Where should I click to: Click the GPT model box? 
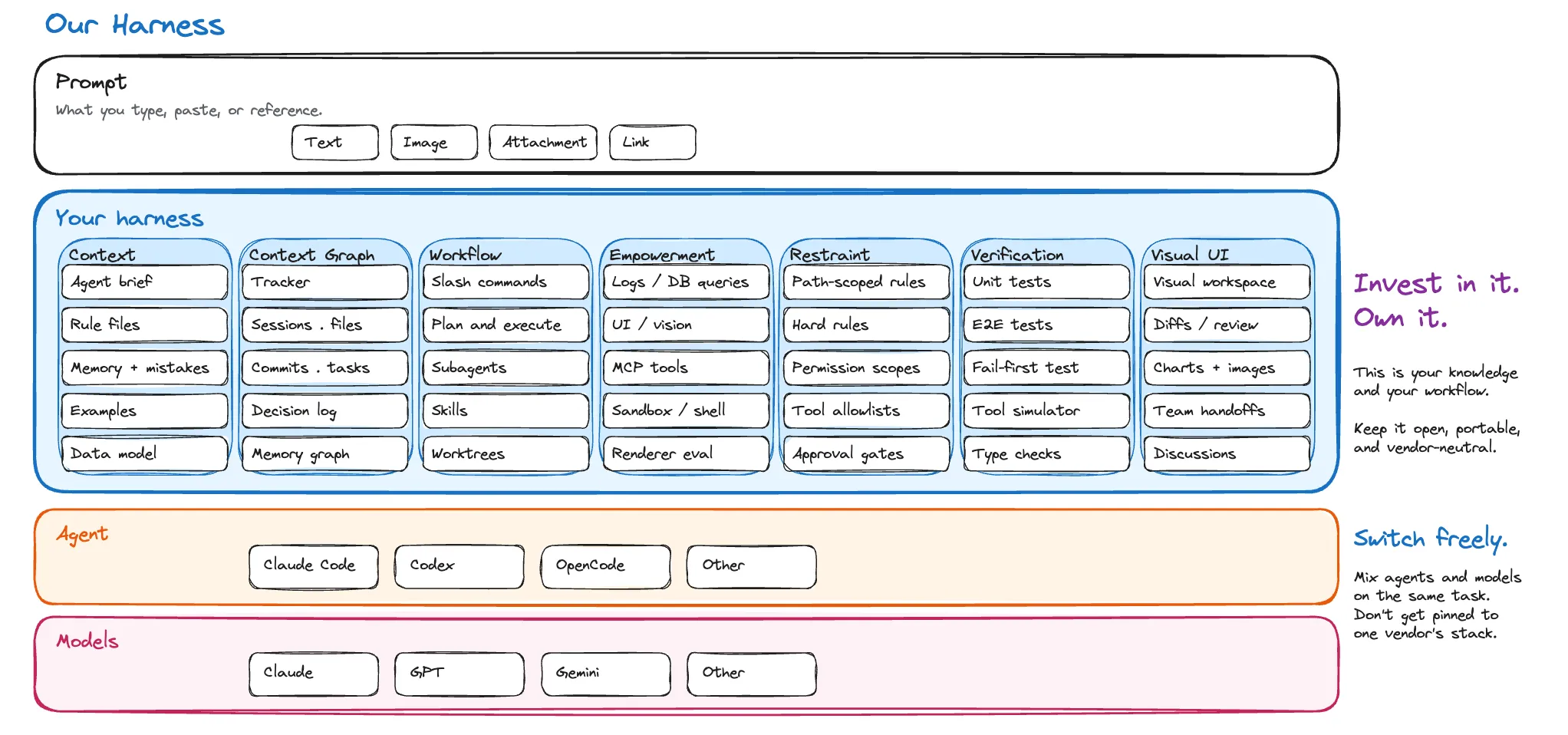[460, 674]
